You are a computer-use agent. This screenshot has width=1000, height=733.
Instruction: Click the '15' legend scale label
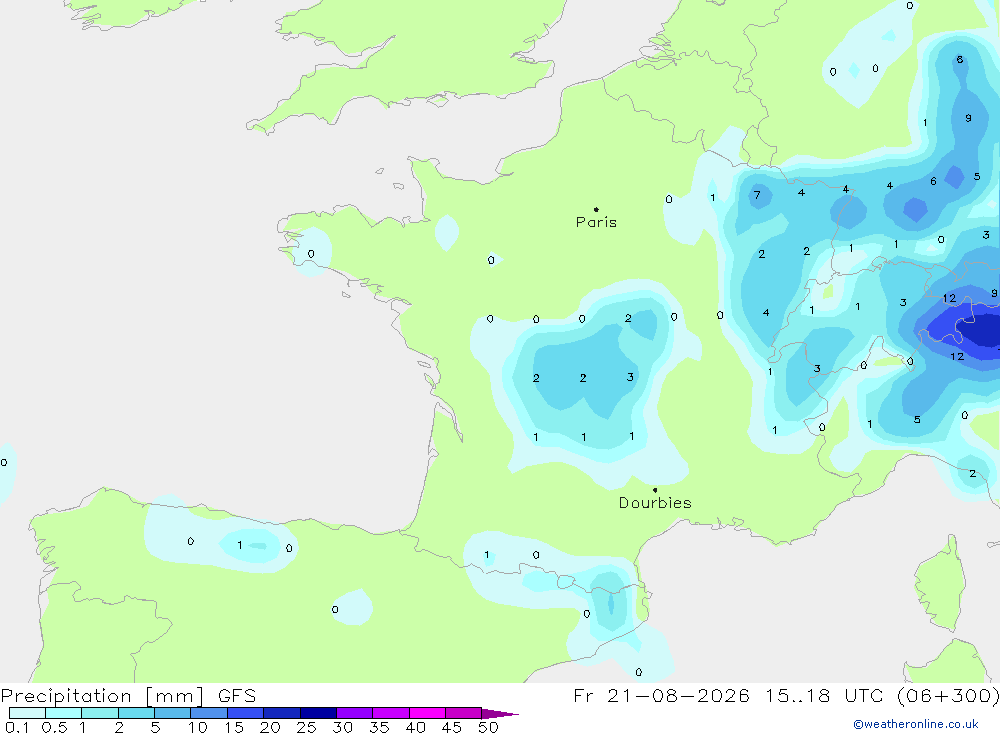234,727
